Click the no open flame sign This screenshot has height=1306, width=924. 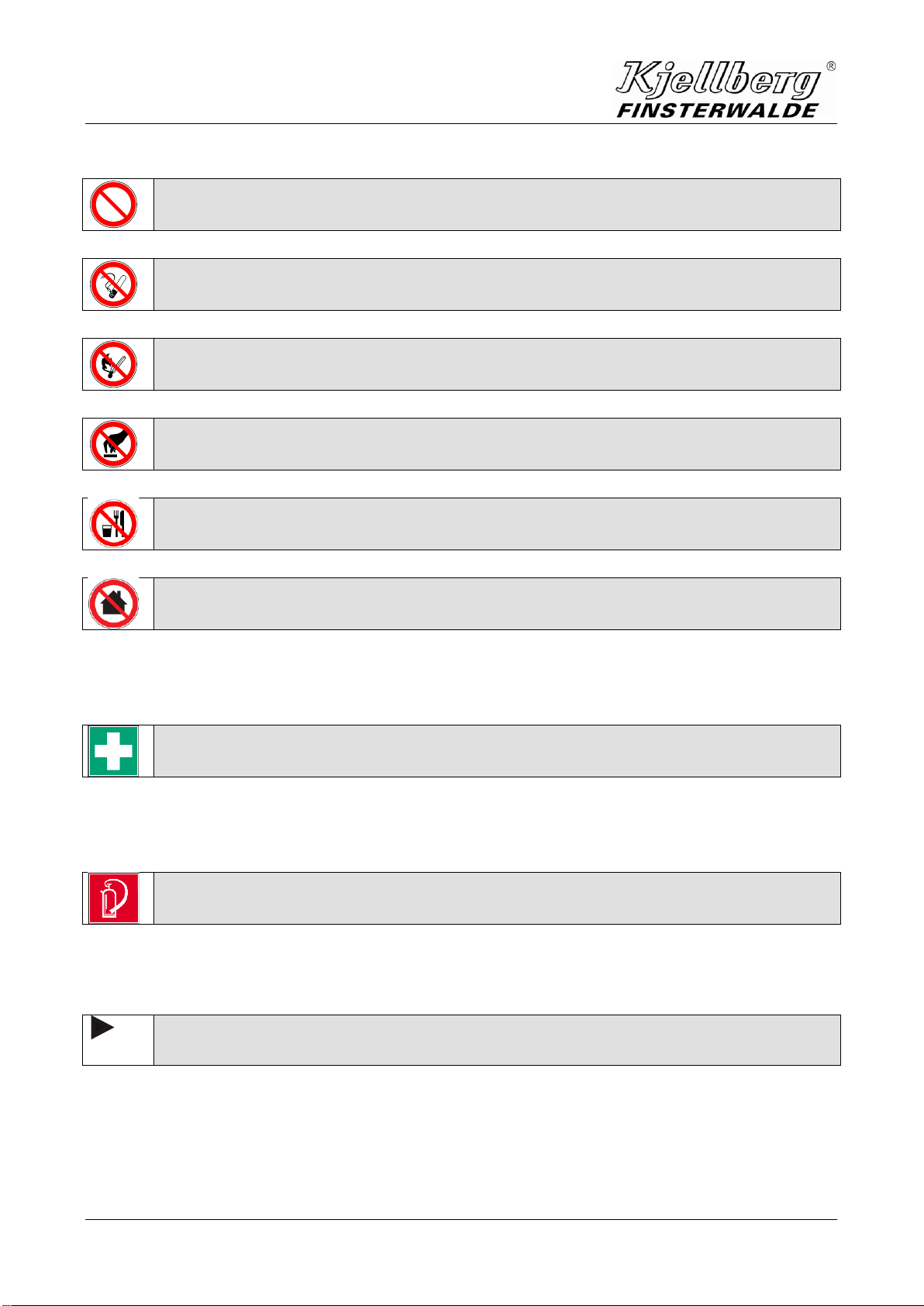point(113,364)
